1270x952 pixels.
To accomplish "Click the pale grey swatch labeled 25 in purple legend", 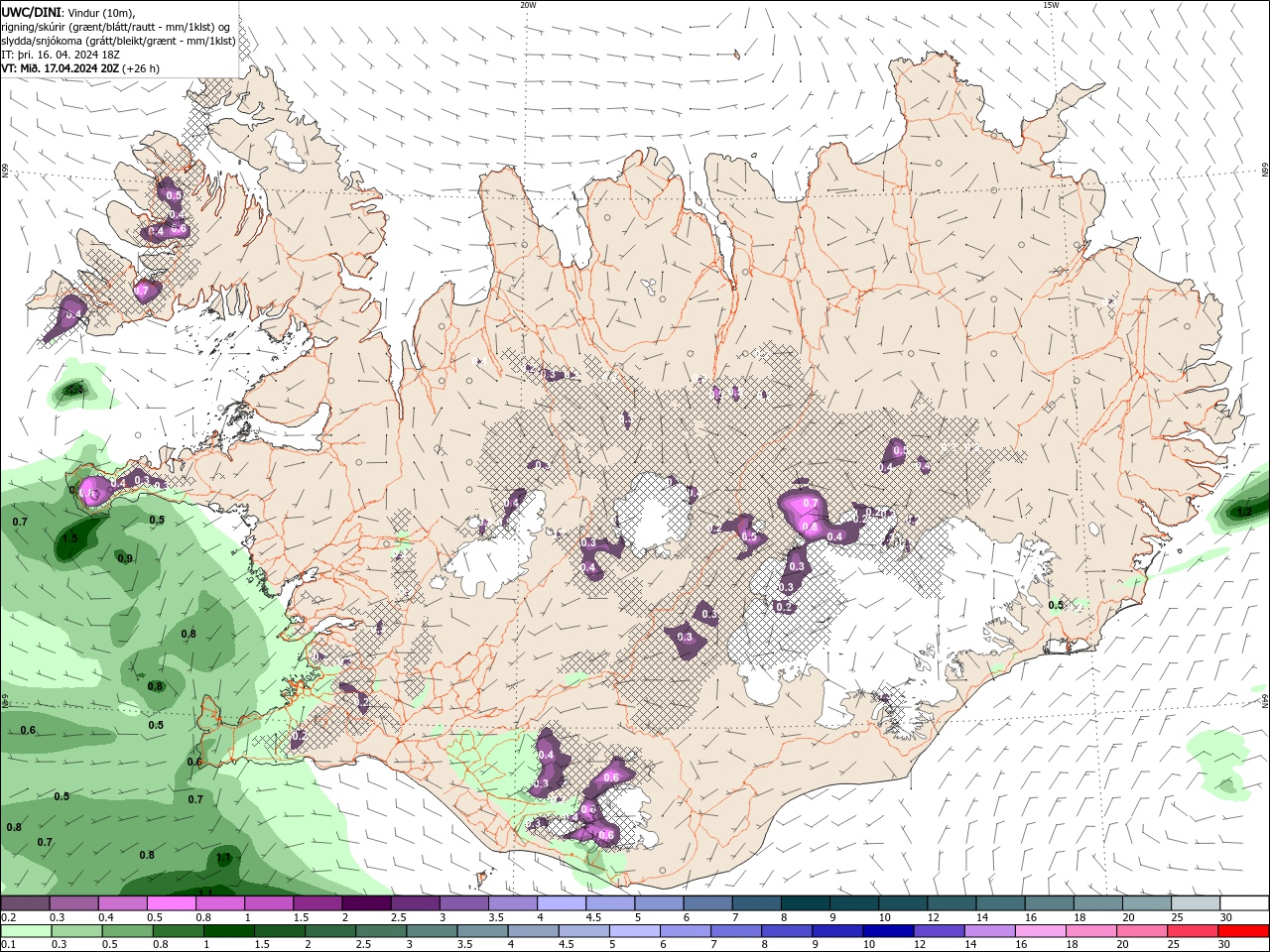I will pos(1196,903).
